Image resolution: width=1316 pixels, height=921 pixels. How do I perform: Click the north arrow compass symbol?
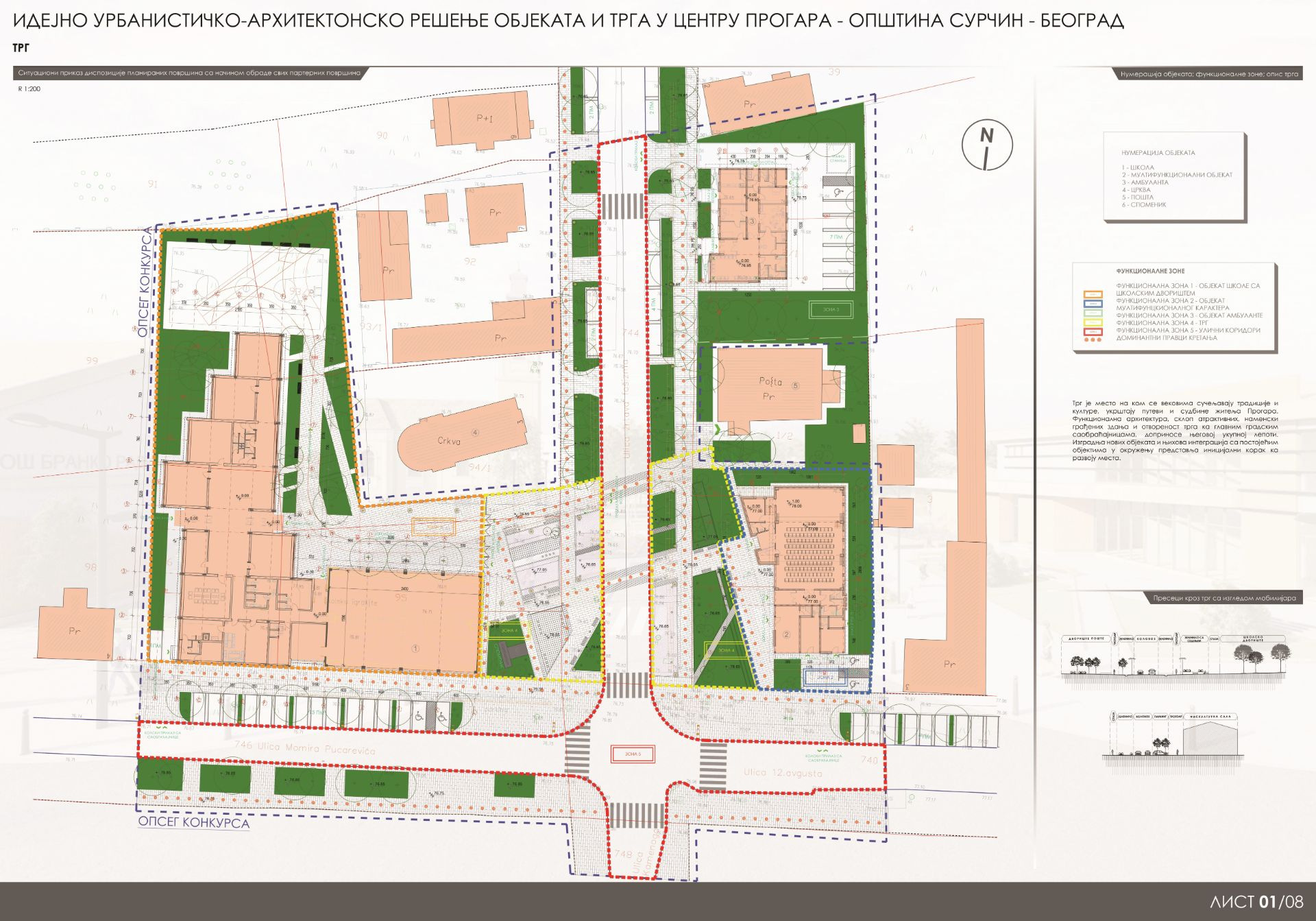pos(986,145)
